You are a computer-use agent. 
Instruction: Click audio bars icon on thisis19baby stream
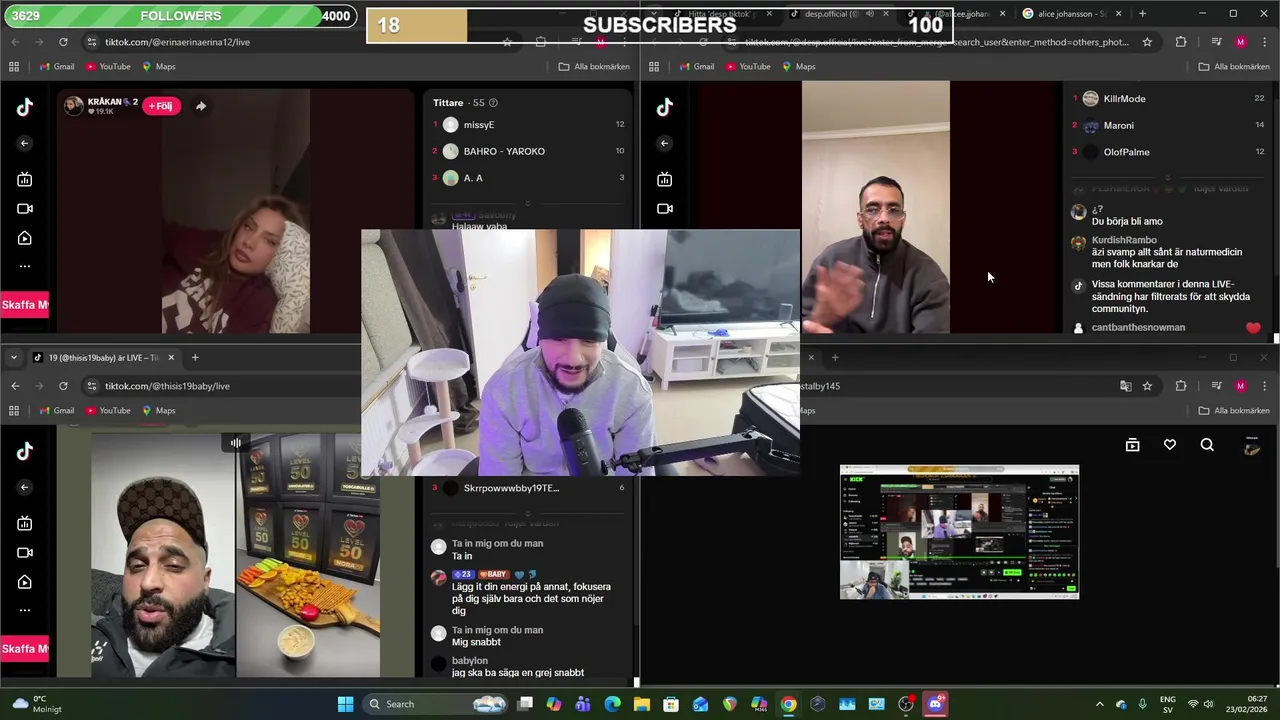pyautogui.click(x=236, y=443)
